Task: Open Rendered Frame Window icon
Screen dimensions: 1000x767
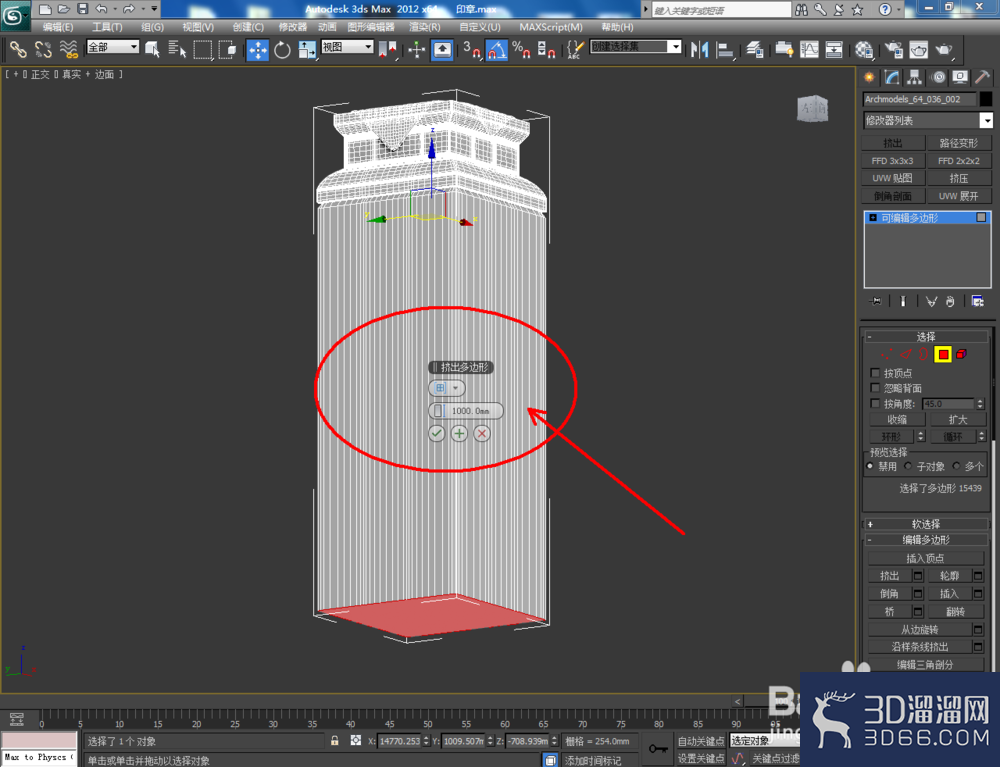Action: [918, 49]
